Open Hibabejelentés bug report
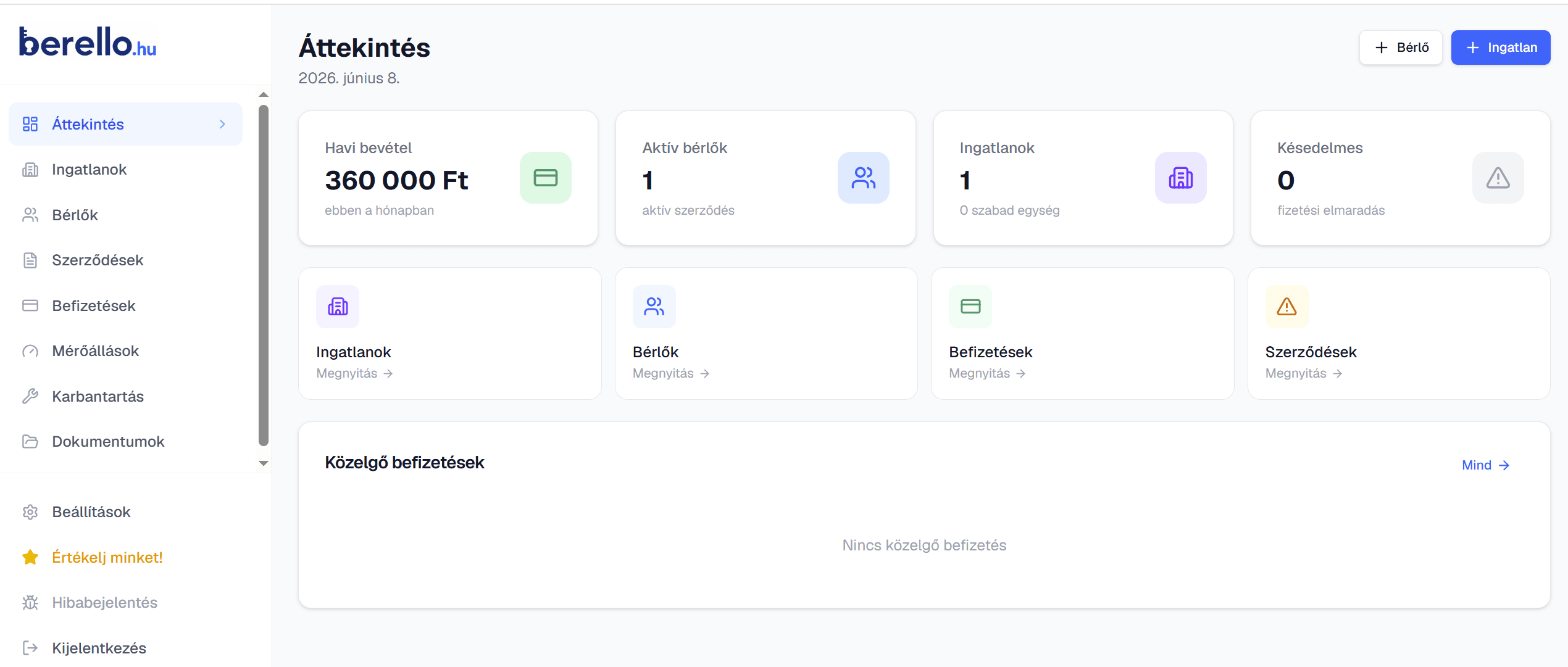The height and width of the screenshot is (667, 1568). tap(126, 603)
